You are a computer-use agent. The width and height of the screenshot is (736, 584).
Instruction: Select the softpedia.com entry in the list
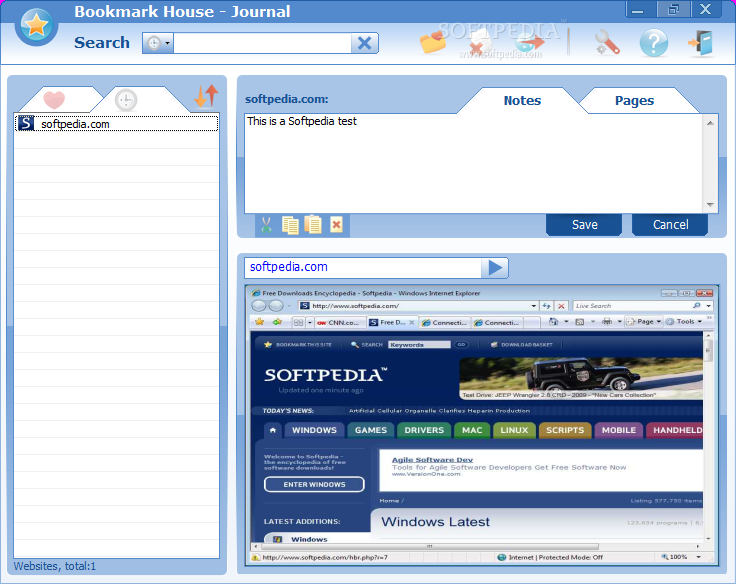116,123
